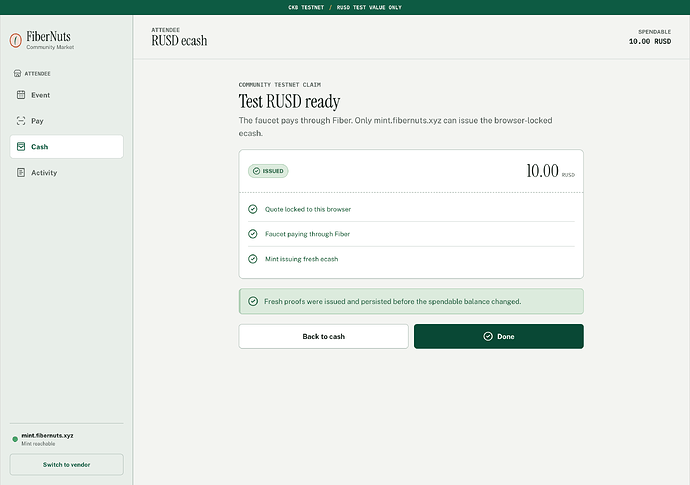Open the Activity section
The height and width of the screenshot is (485, 690).
click(66, 173)
